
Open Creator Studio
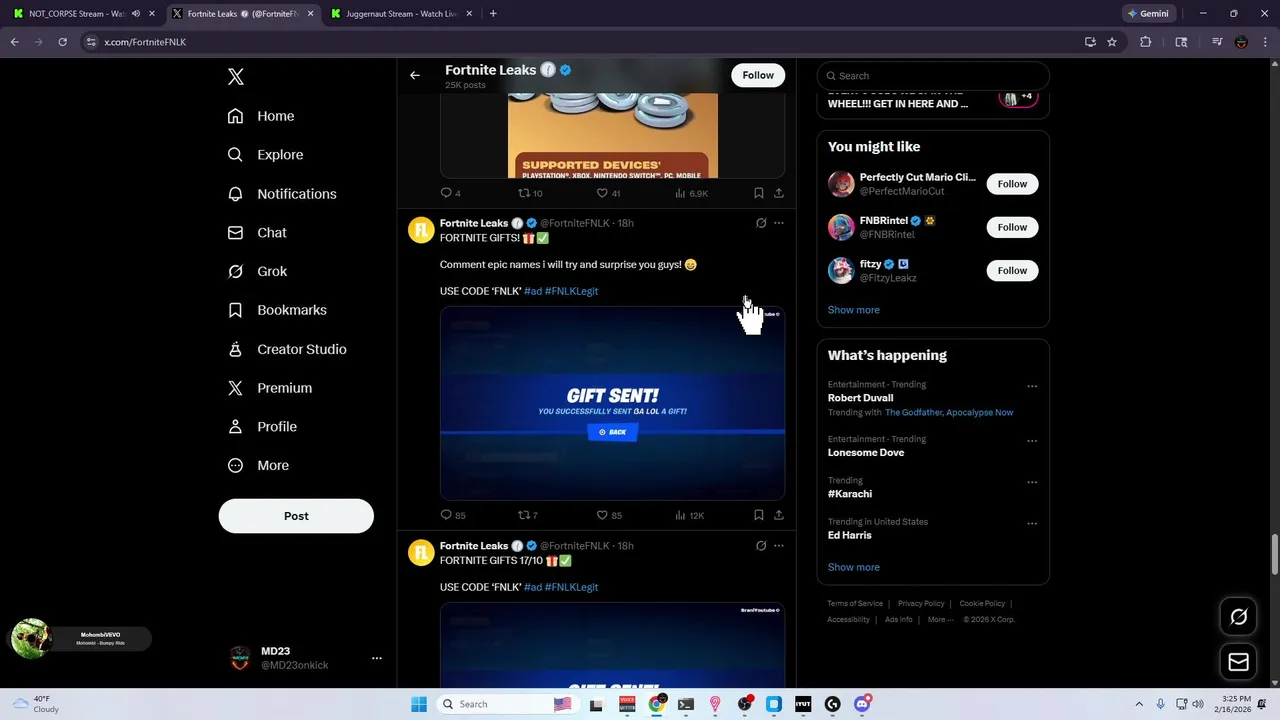[x=287, y=349]
